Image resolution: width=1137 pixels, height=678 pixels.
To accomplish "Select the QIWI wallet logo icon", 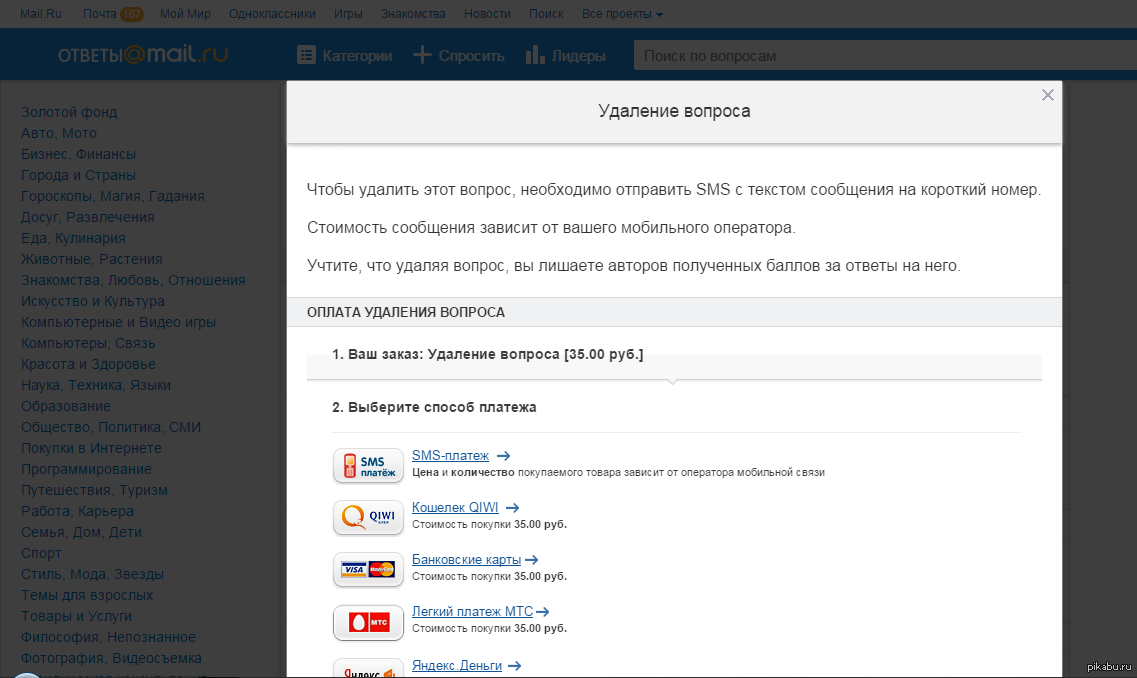I will point(368,517).
